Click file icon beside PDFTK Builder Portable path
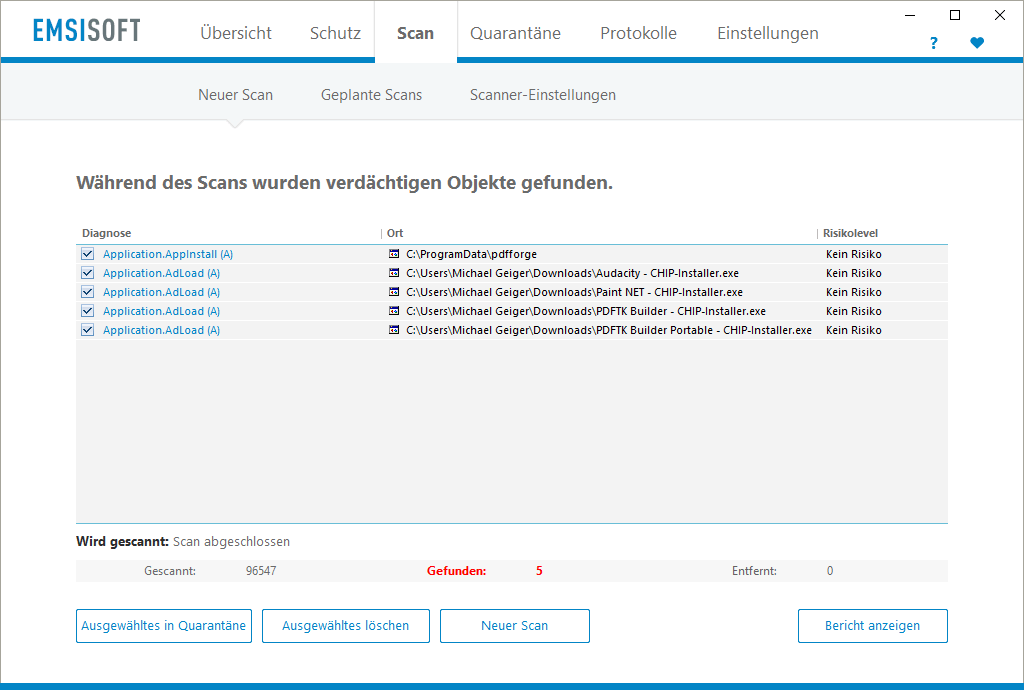This screenshot has height=690, width=1024. (x=394, y=330)
